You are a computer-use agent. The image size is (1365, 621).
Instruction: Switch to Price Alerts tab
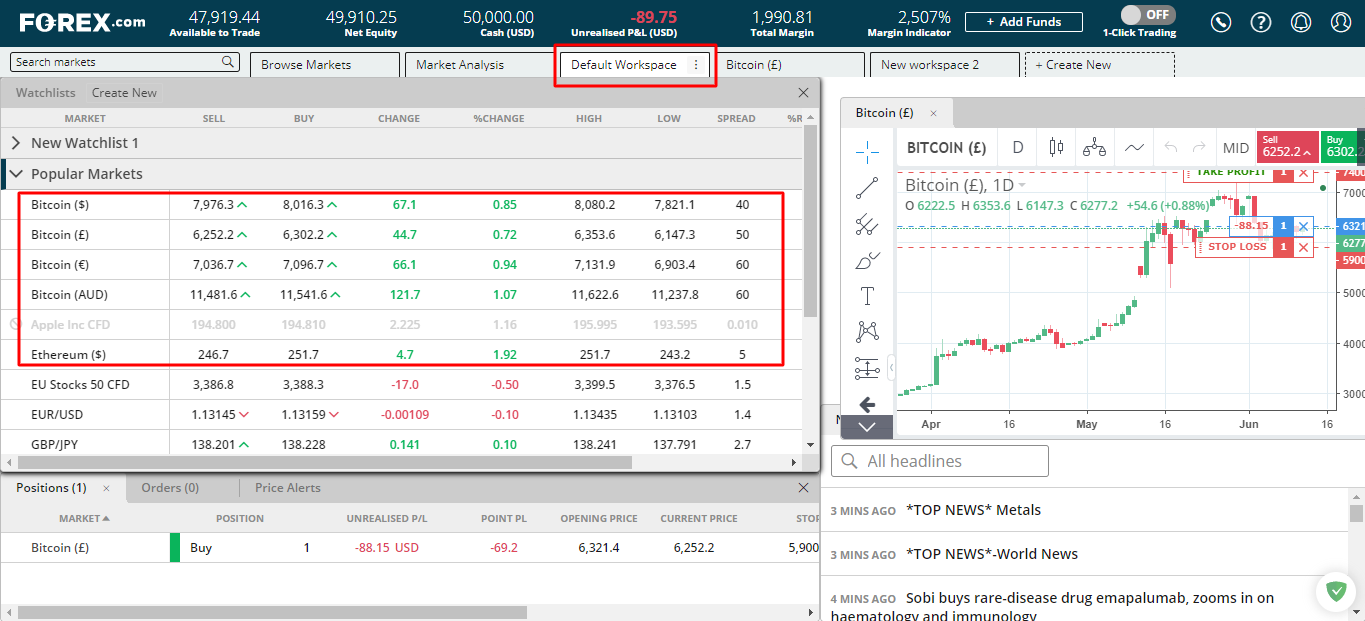pyautogui.click(x=288, y=488)
